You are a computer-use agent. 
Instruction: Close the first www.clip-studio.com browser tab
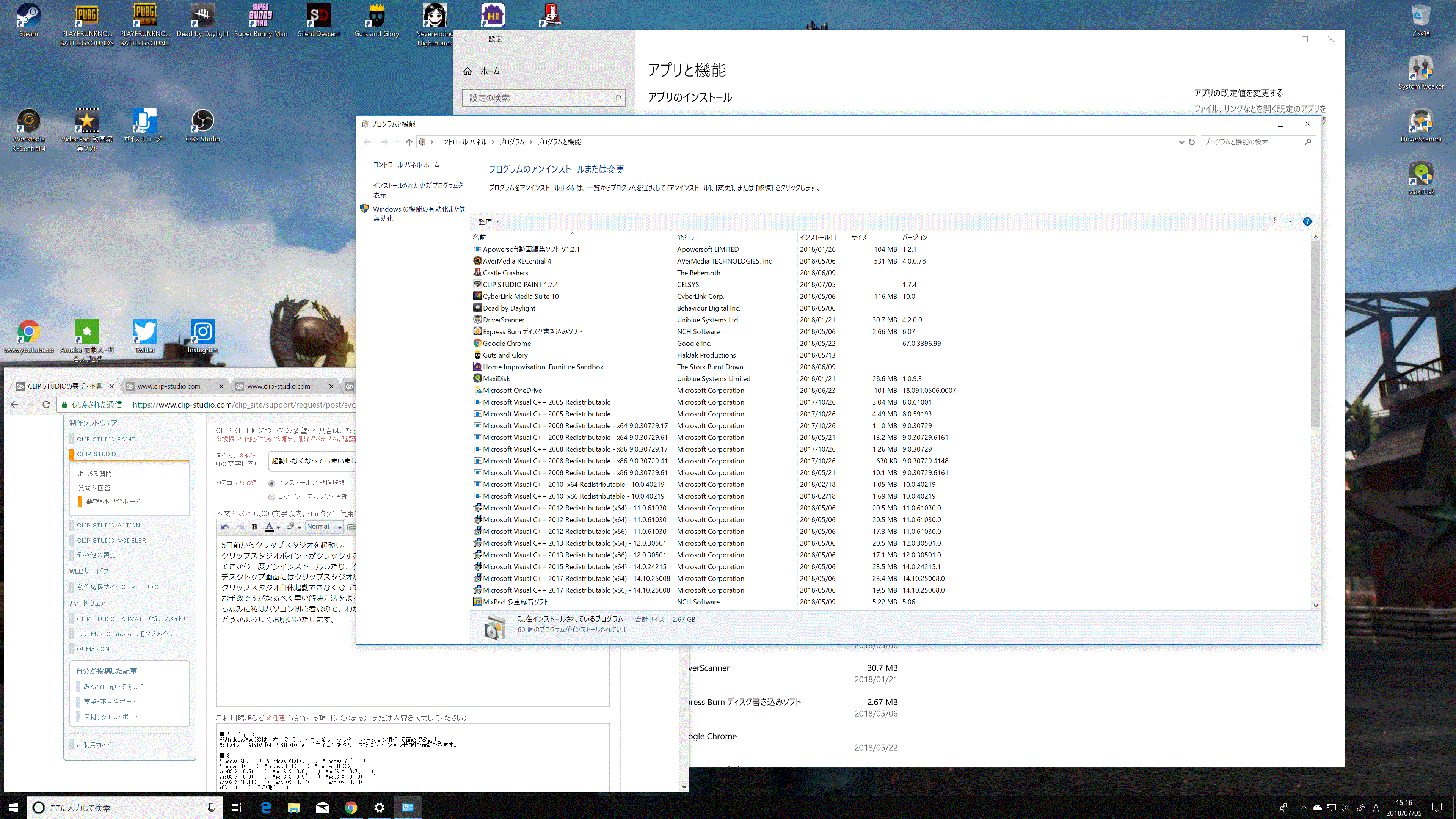pyautogui.click(x=221, y=387)
